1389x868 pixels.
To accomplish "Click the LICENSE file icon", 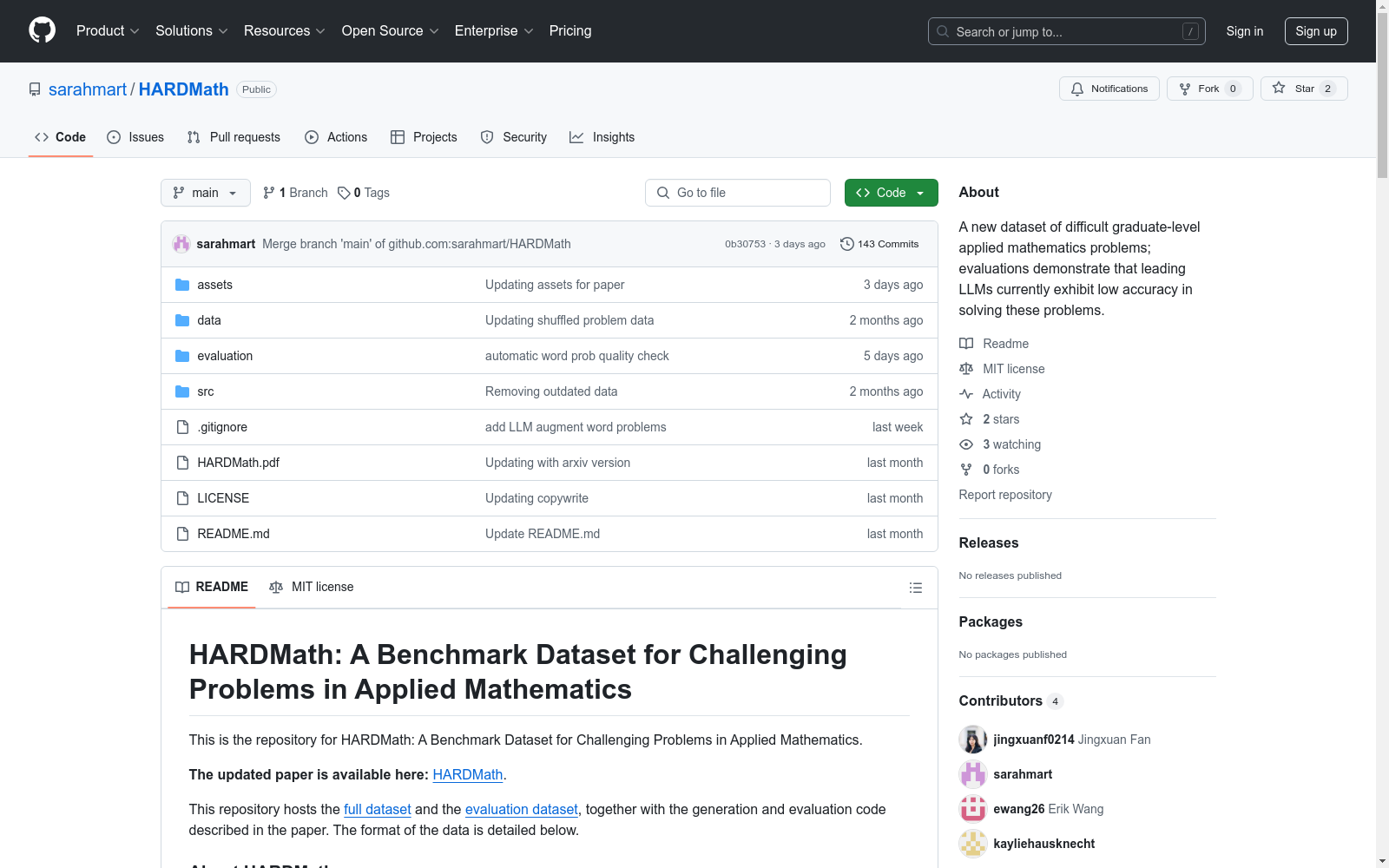I will click(x=182, y=498).
